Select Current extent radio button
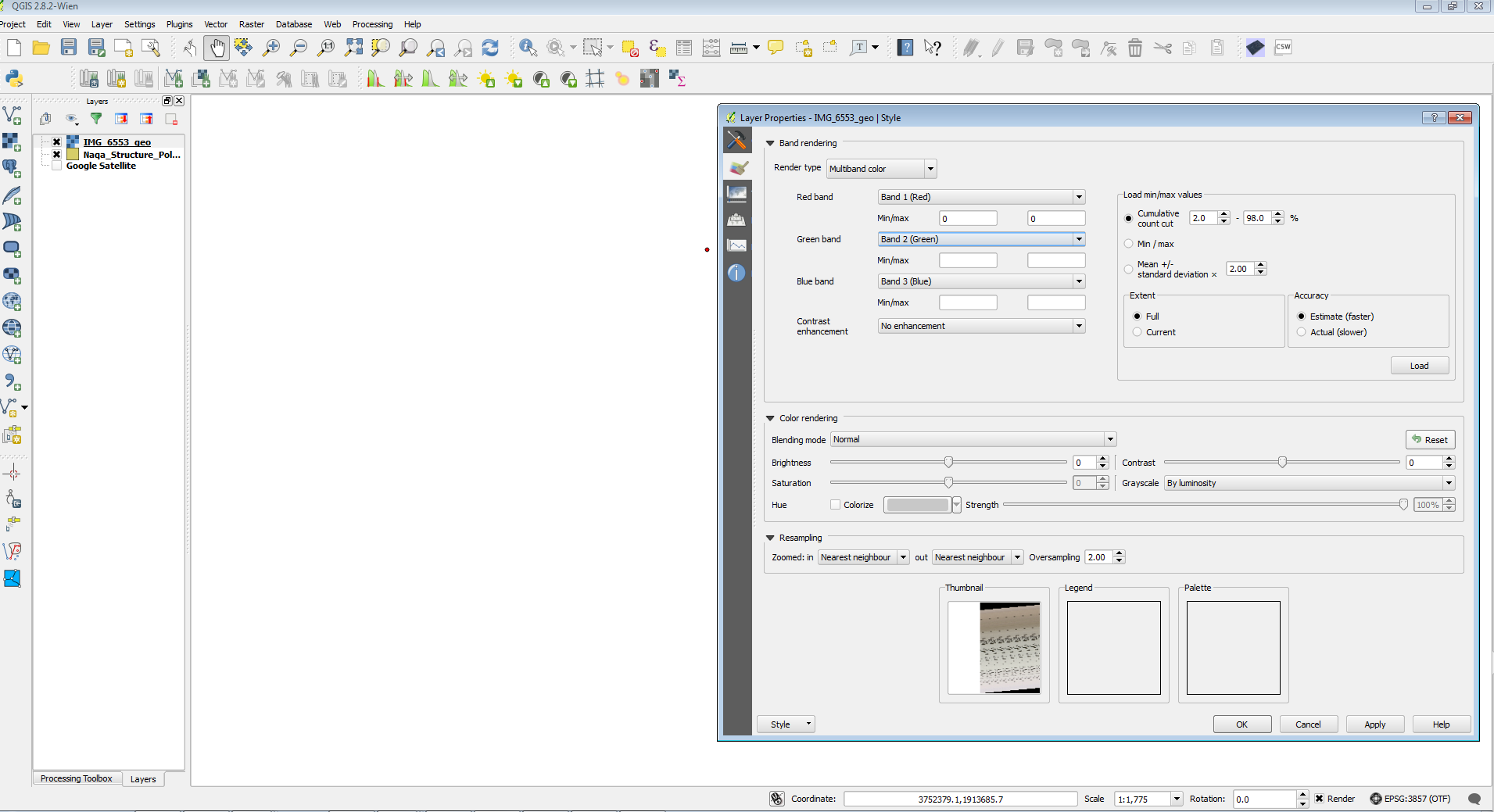This screenshot has height=812, width=1494. pyautogui.click(x=1137, y=332)
